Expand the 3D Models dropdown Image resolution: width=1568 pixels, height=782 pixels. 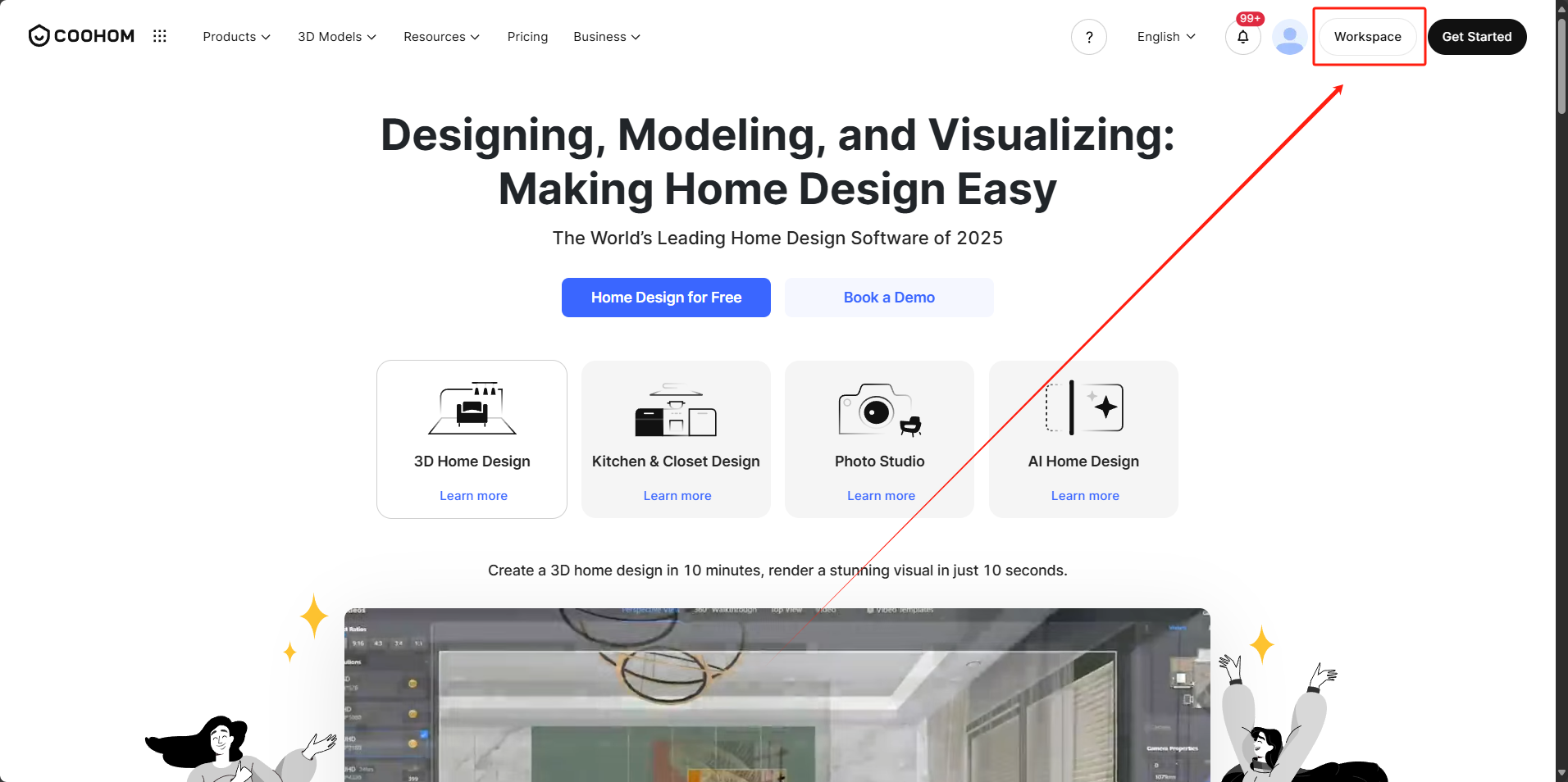336,37
